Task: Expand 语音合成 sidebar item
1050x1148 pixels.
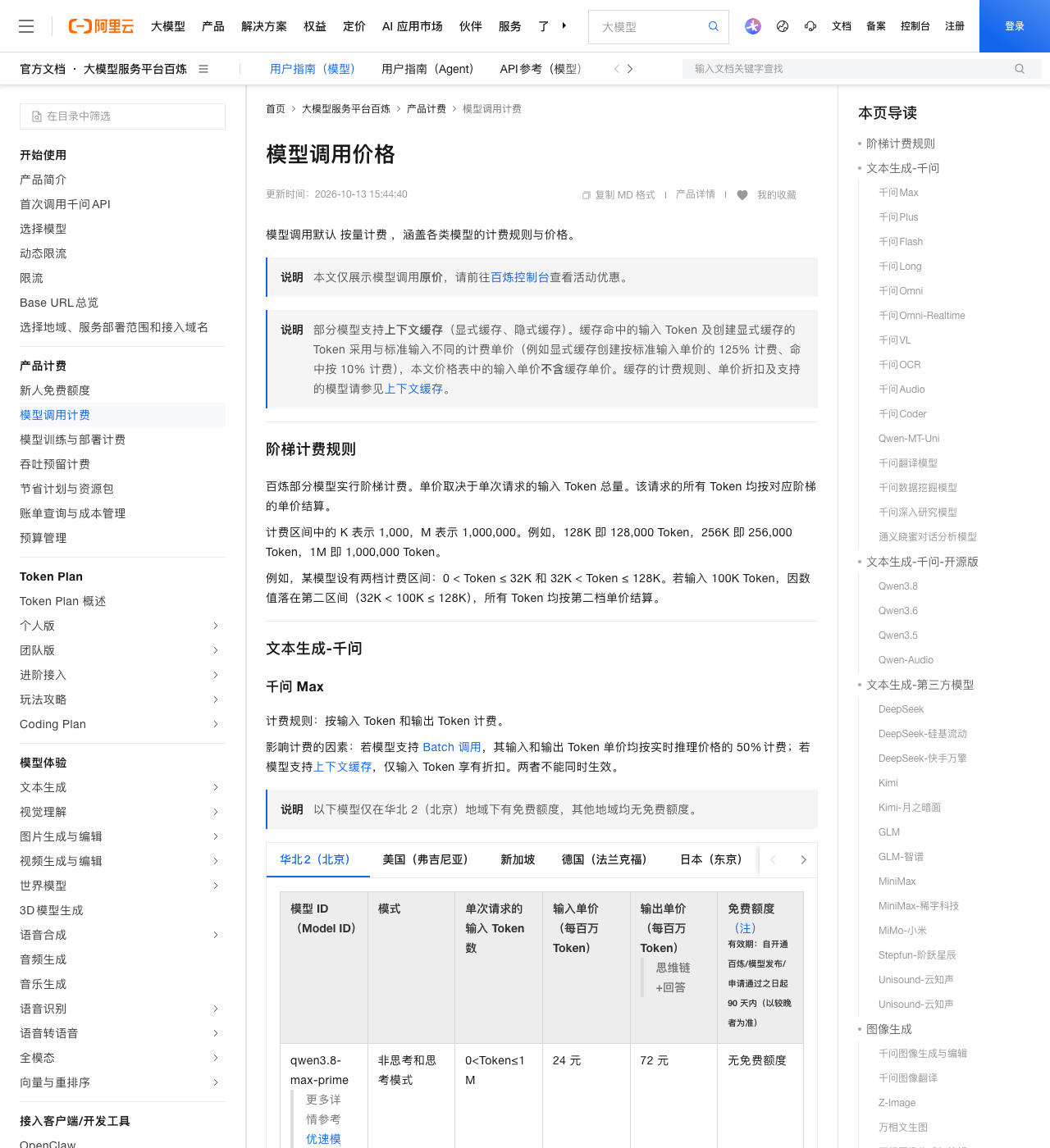Action: pyautogui.click(x=216, y=935)
